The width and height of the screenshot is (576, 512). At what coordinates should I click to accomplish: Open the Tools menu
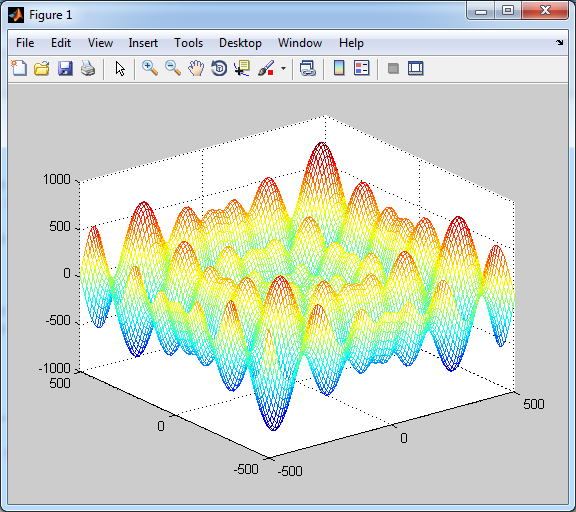coord(188,43)
